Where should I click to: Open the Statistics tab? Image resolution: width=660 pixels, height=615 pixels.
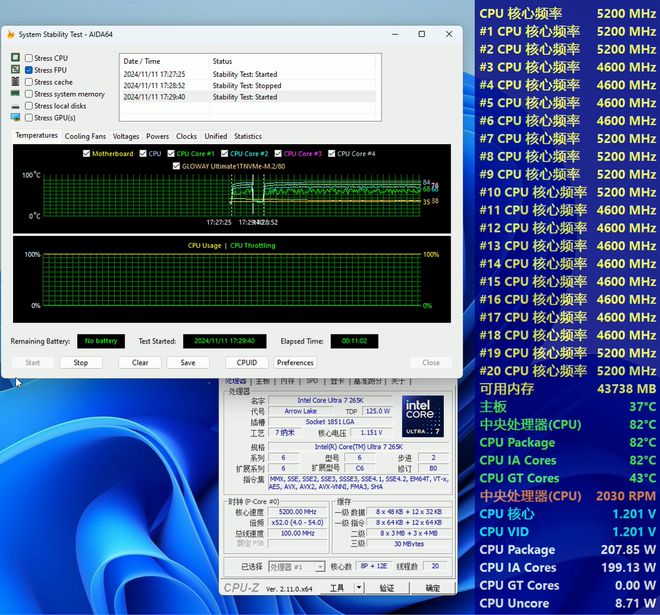click(247, 136)
